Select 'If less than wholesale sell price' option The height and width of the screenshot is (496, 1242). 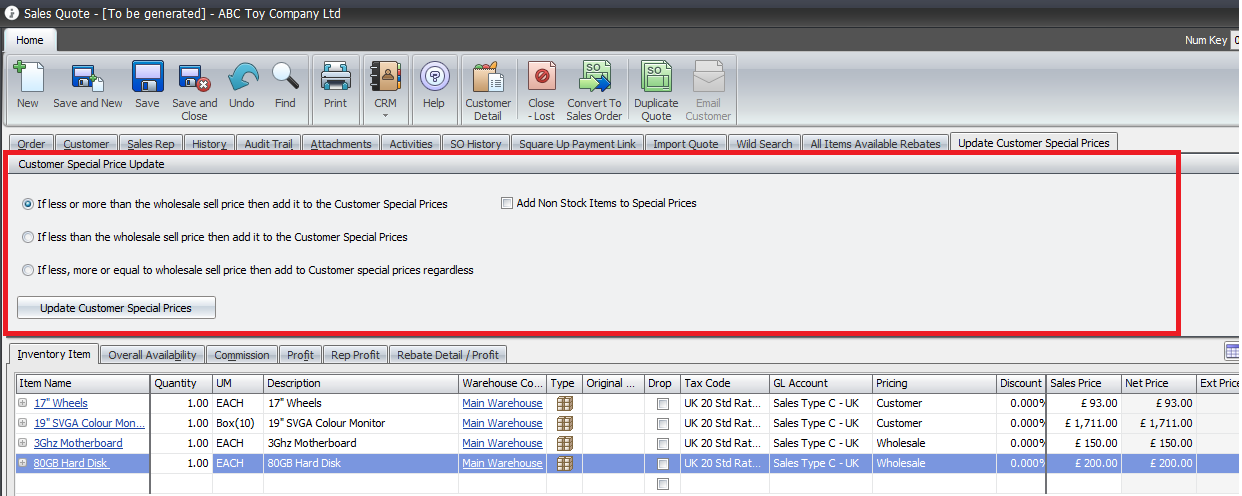(28, 237)
